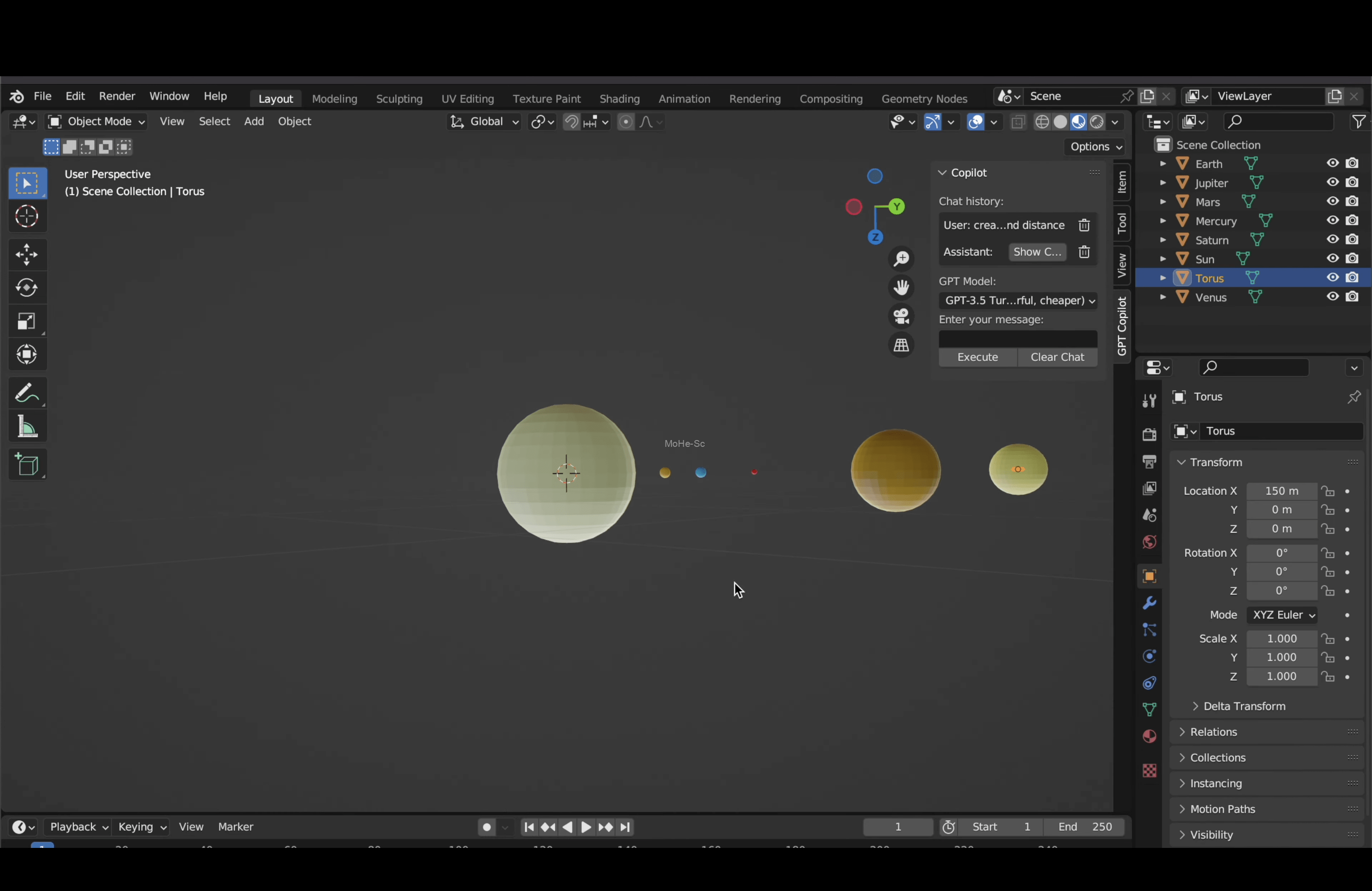Select the Measure ruler tool

(x=27, y=427)
